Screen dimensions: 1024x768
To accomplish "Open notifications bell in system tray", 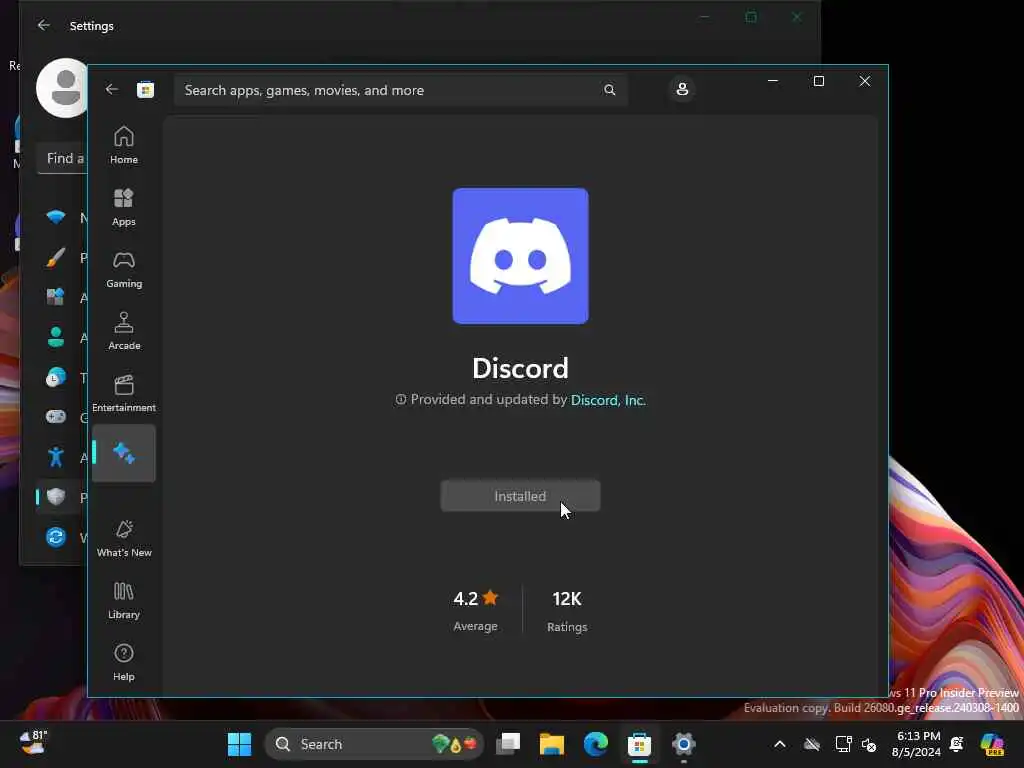I will [957, 744].
